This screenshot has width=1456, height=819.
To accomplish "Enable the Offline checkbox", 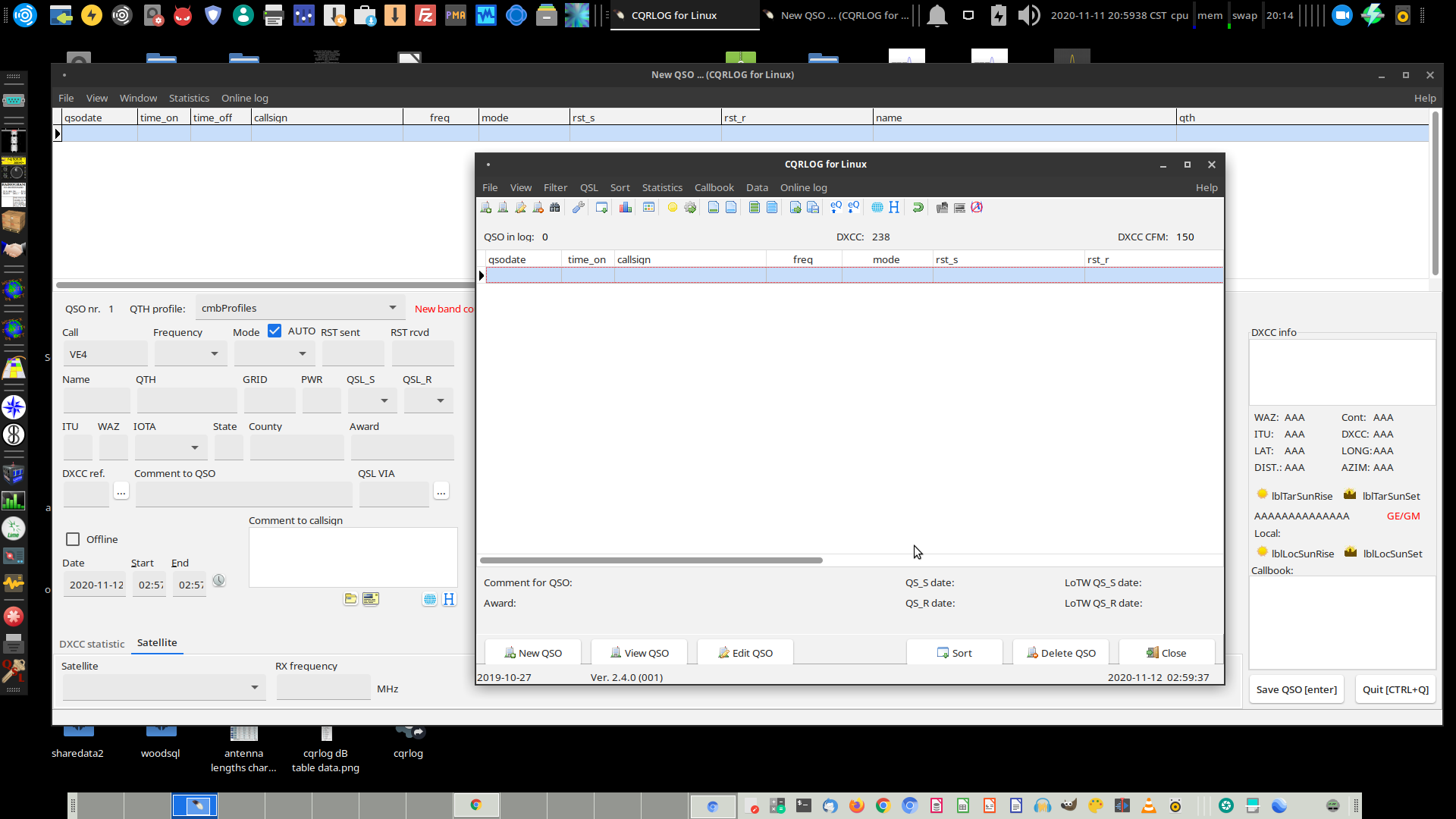I will click(73, 539).
